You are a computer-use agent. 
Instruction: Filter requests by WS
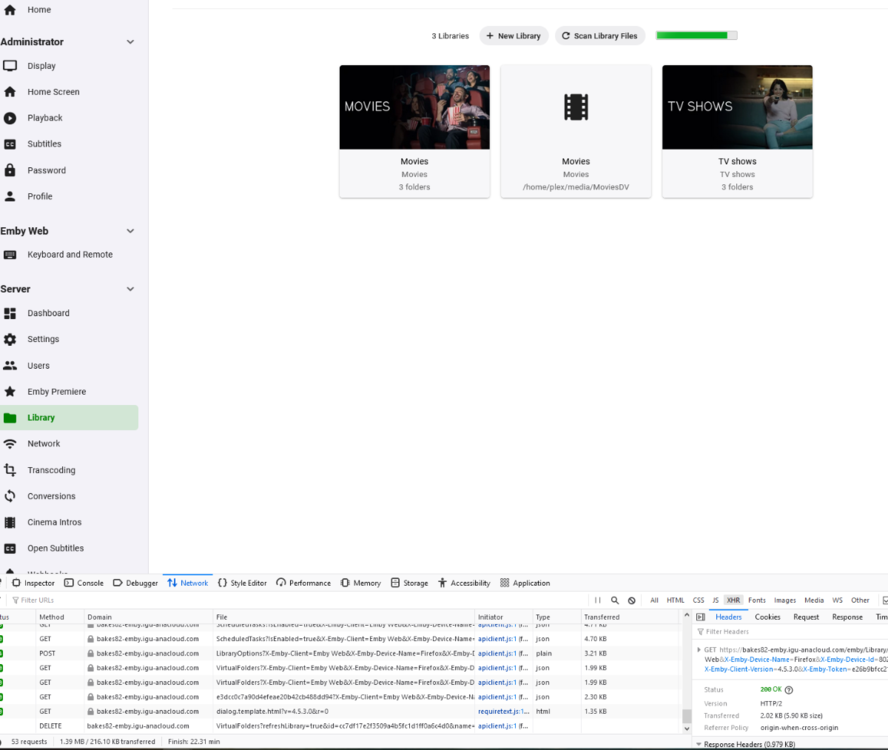[838, 600]
